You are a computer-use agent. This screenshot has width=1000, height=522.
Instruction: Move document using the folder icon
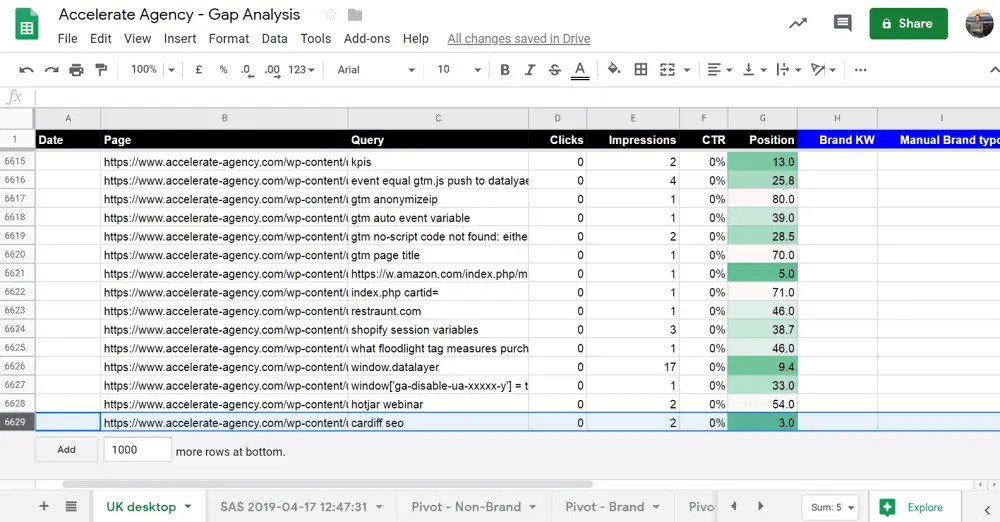point(355,15)
